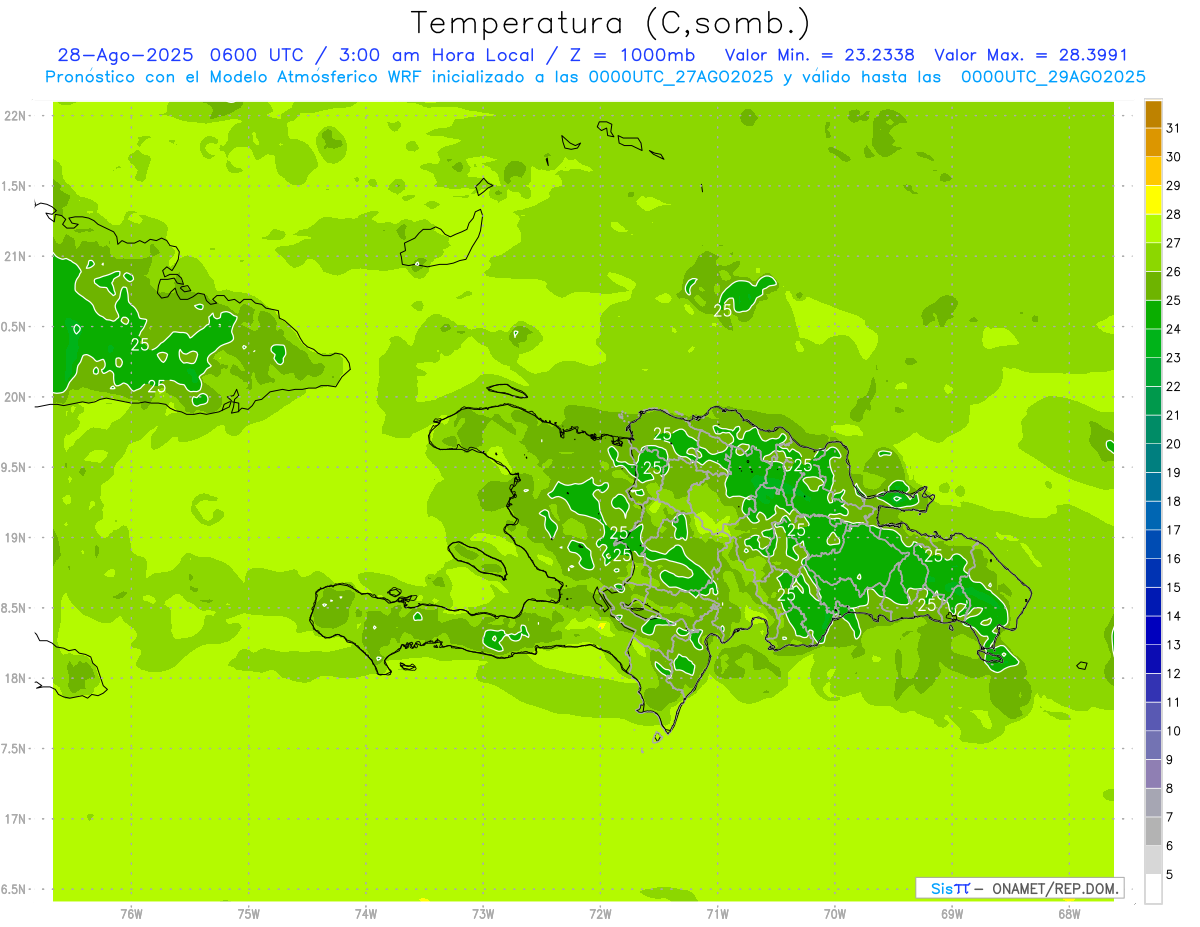Select the date text "28-Ago-2025"
The height and width of the screenshot is (927, 1200).
pyautogui.click(x=126, y=56)
